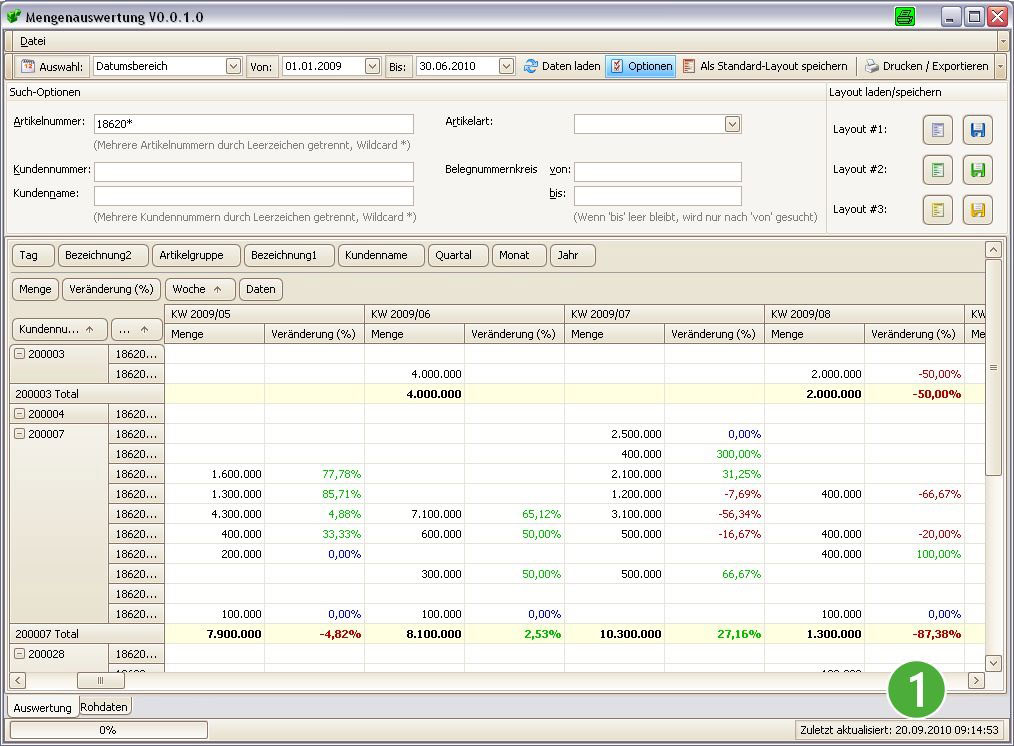The width and height of the screenshot is (1014, 746).
Task: Click the Daten field button
Action: [x=261, y=289]
